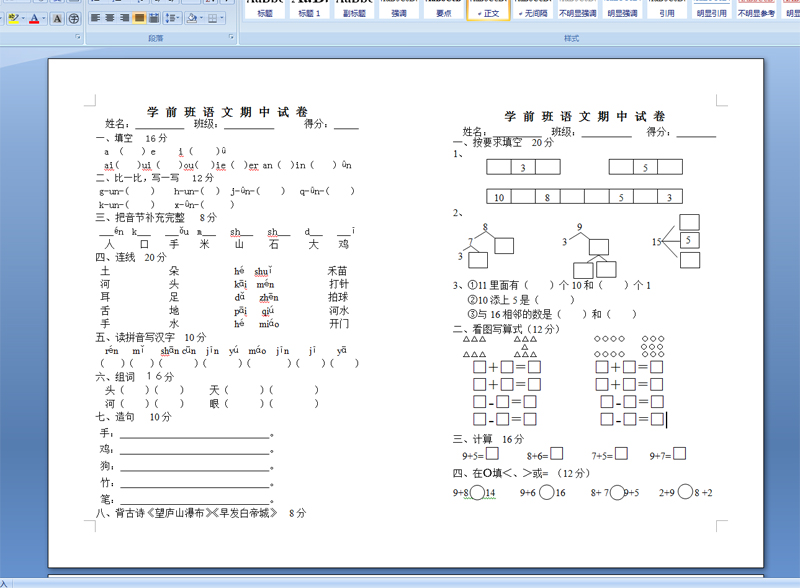This screenshot has height=588, width=800.
Task: Open highlight color dropdown arrow
Action: tap(23, 19)
